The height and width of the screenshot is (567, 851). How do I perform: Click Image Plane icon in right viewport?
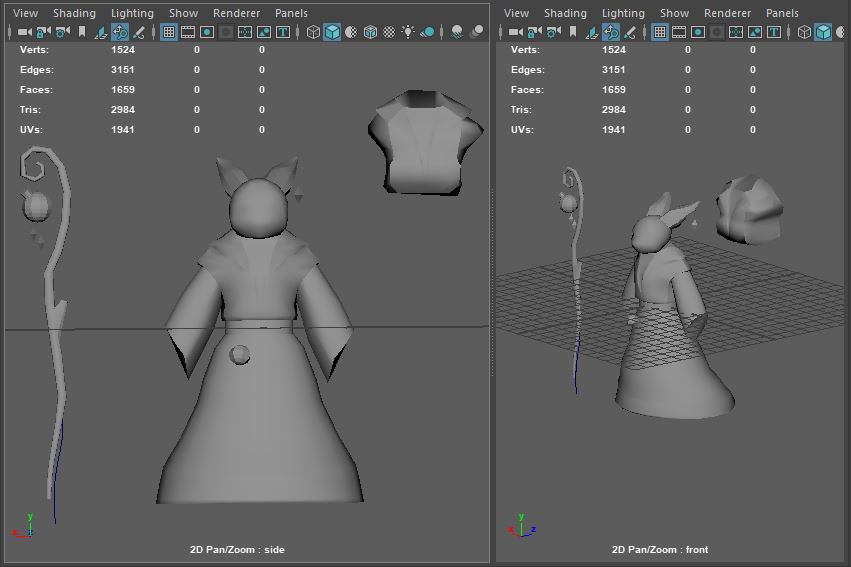(x=591, y=32)
